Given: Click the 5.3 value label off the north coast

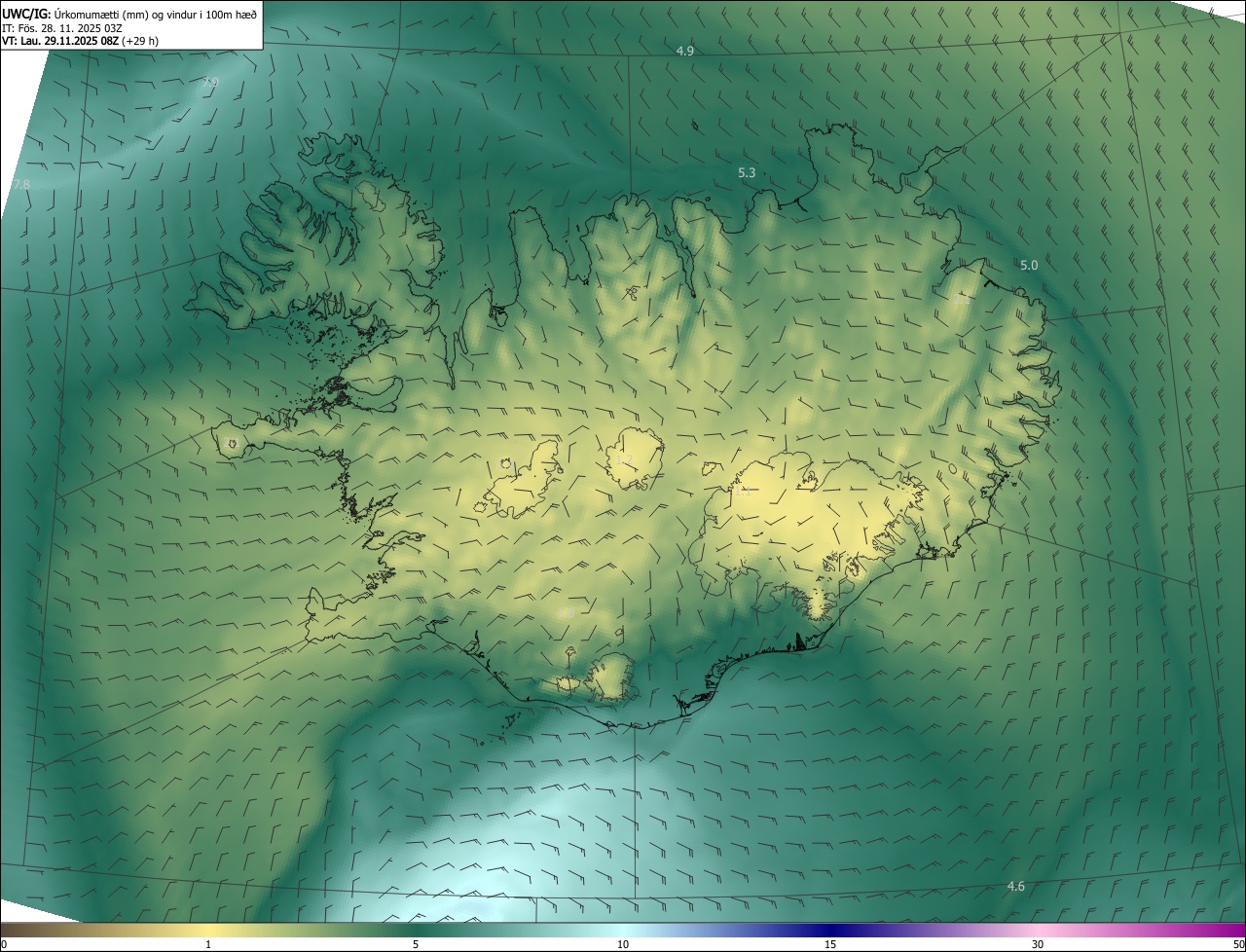Looking at the screenshot, I should pos(747,173).
